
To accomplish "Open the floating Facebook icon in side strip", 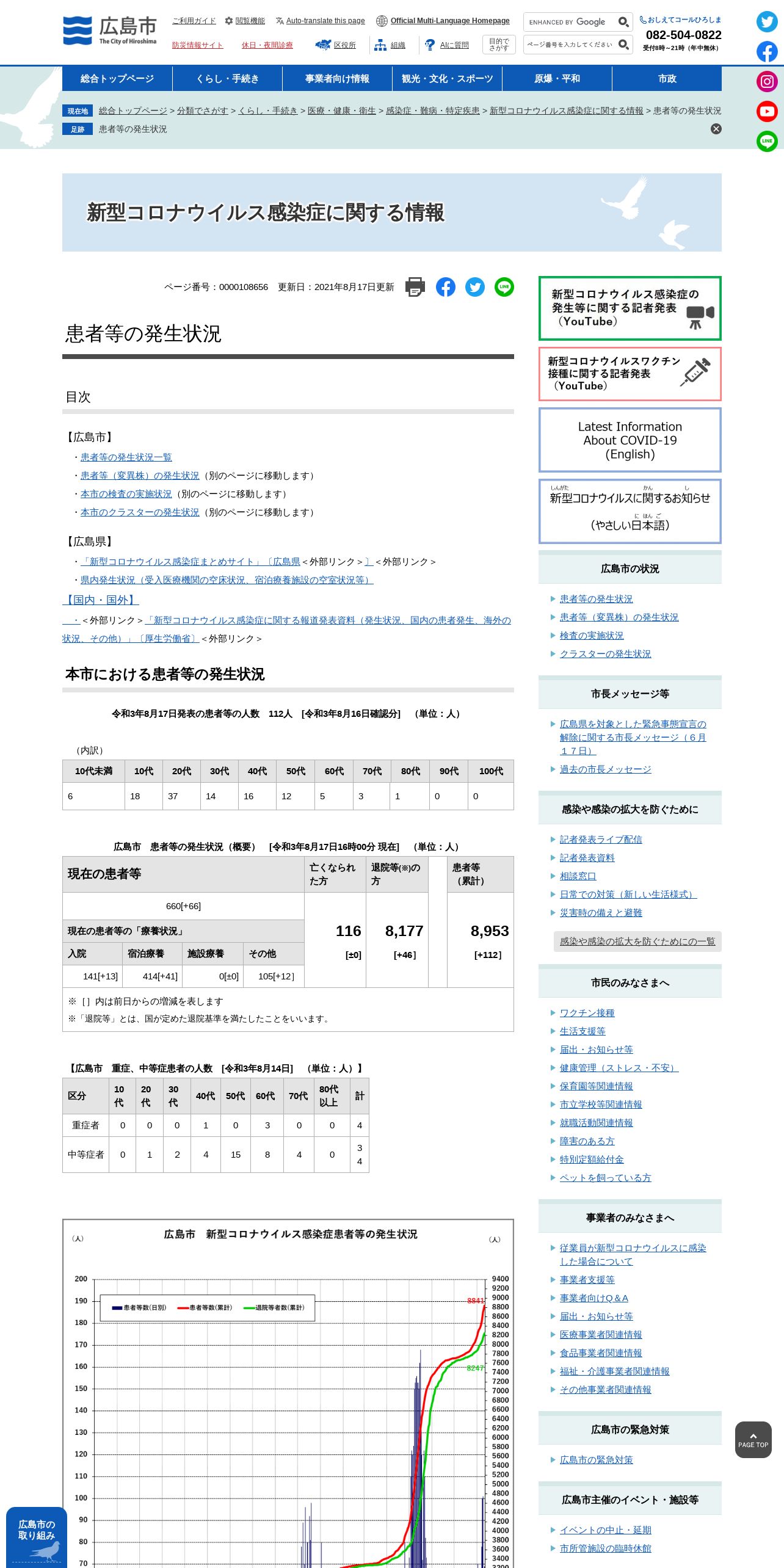I will pyautogui.click(x=767, y=52).
